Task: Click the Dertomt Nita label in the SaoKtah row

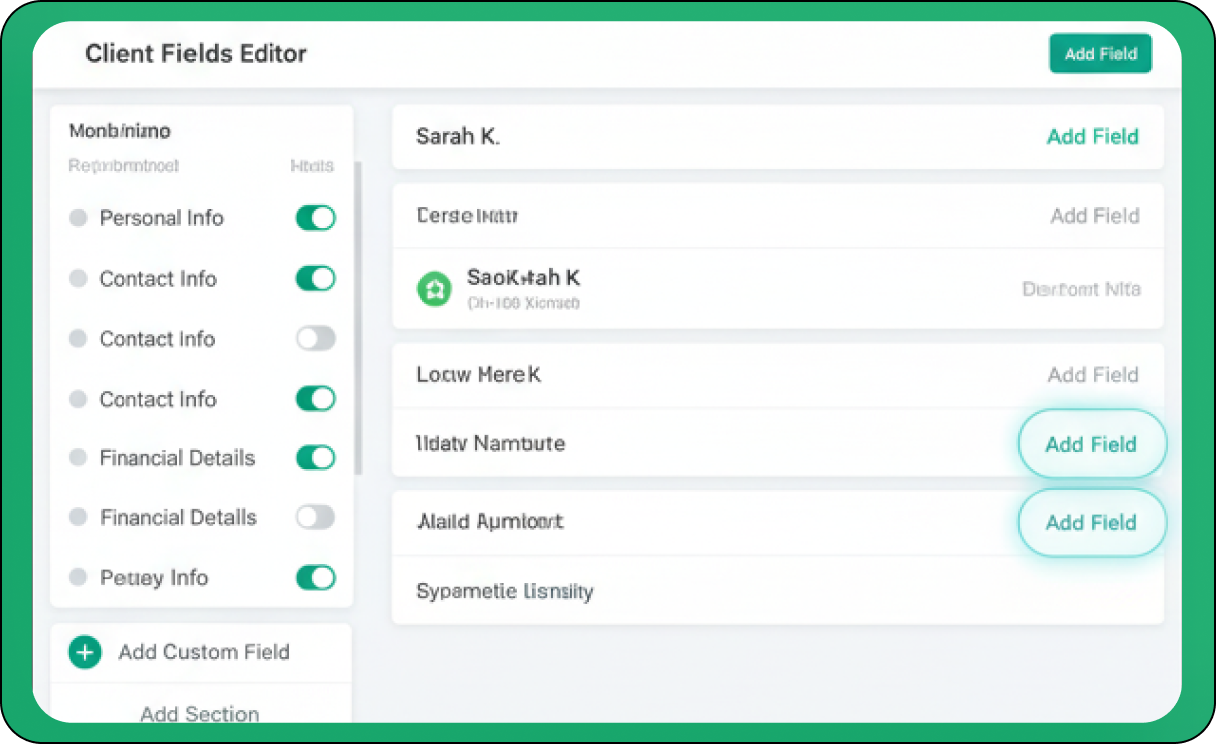Action: tap(1081, 289)
